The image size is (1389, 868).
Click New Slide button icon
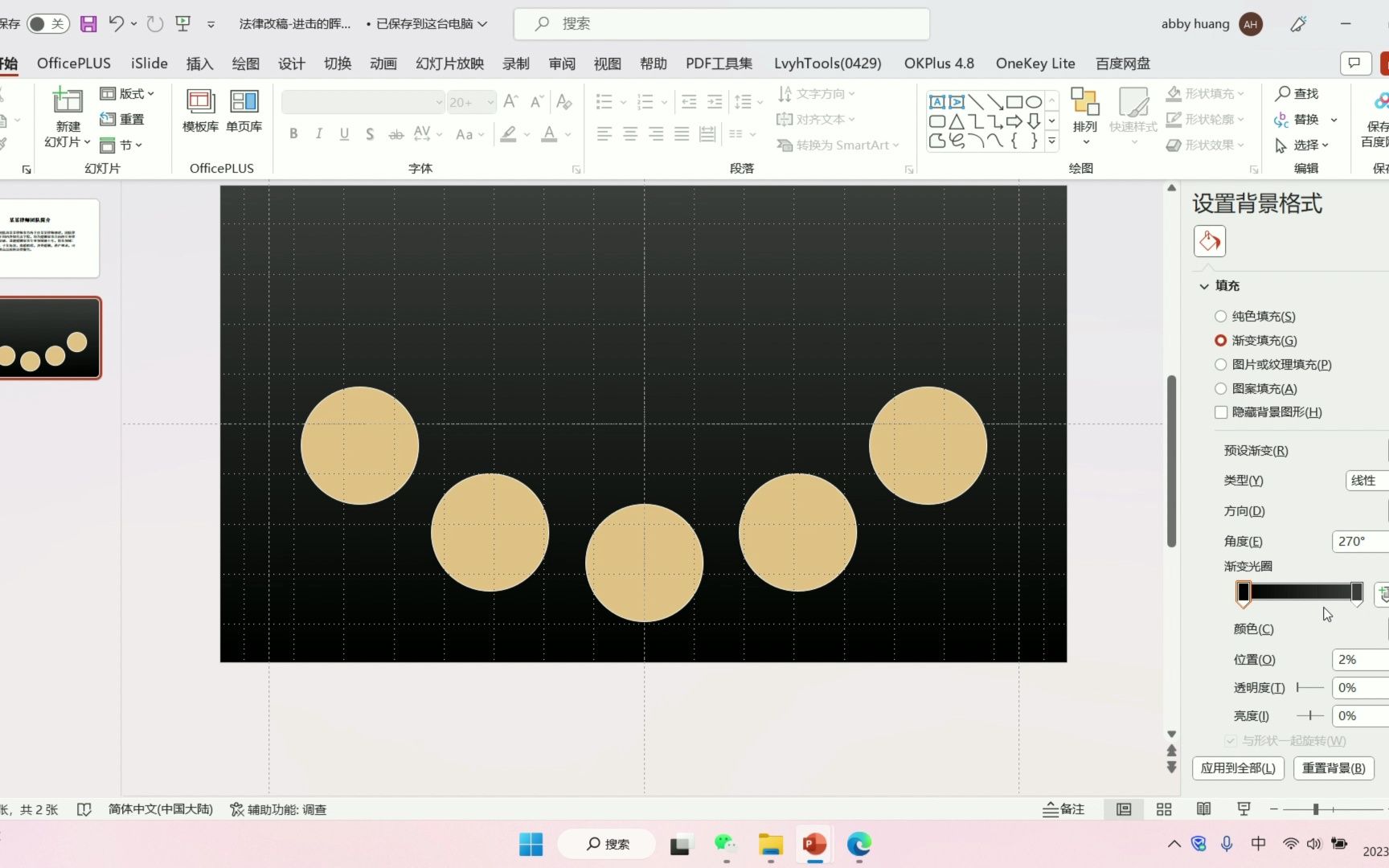pyautogui.click(x=68, y=102)
